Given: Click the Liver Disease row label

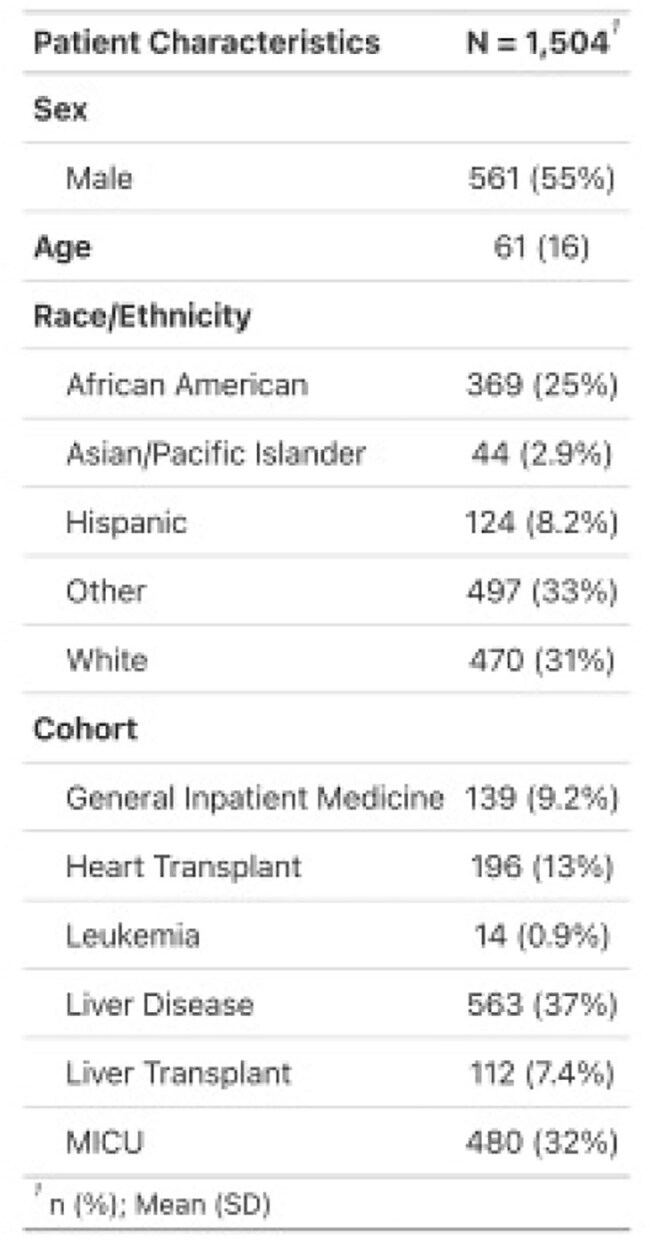Looking at the screenshot, I should coord(160,1004).
